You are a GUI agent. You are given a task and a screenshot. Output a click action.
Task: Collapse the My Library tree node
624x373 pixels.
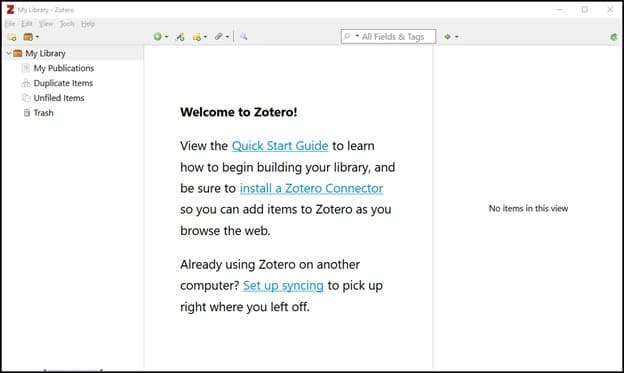[8, 53]
